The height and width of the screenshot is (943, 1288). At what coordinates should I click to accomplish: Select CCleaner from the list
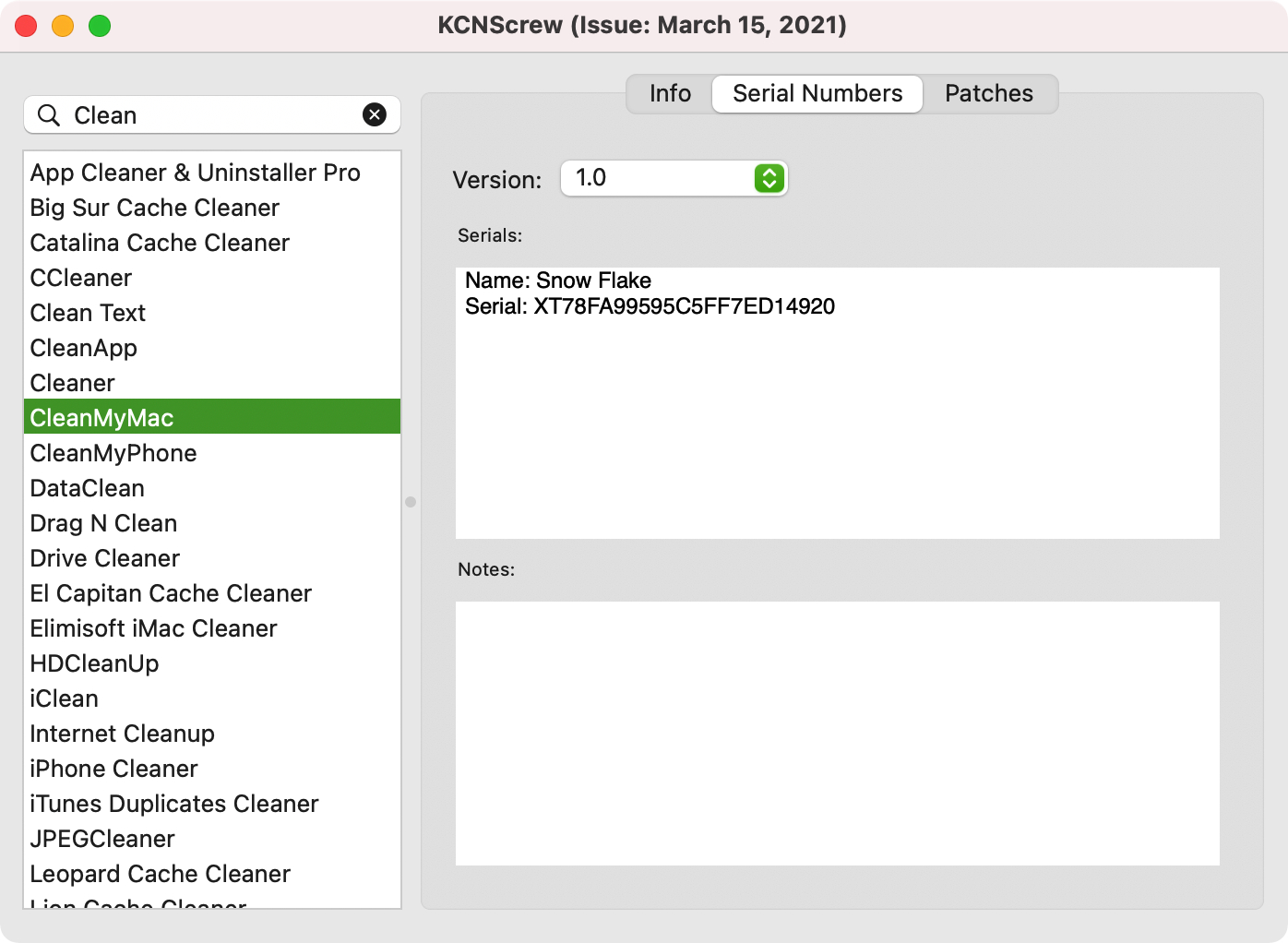81,278
